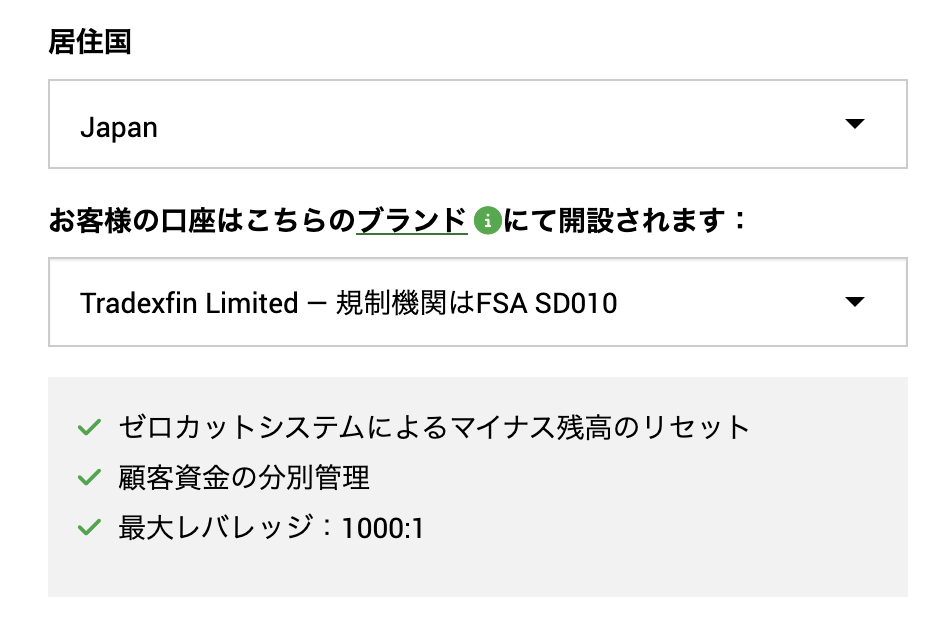Image resolution: width=946 pixels, height=619 pixels.
Task: Click the 最大レバレッジ label text
Action: (216, 528)
